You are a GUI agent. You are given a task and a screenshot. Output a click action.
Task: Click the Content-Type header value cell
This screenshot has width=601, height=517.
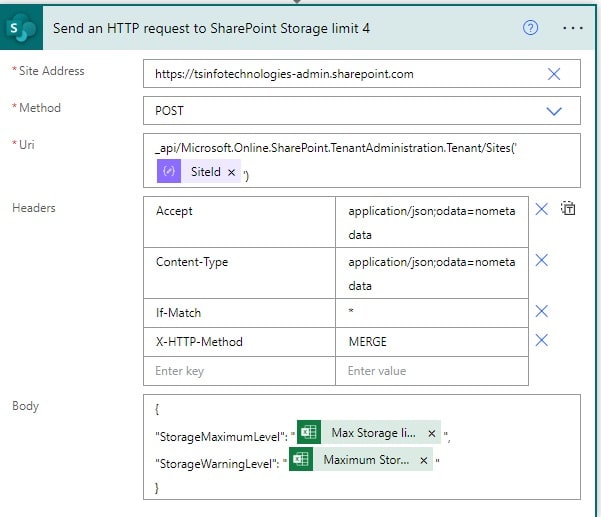click(432, 273)
